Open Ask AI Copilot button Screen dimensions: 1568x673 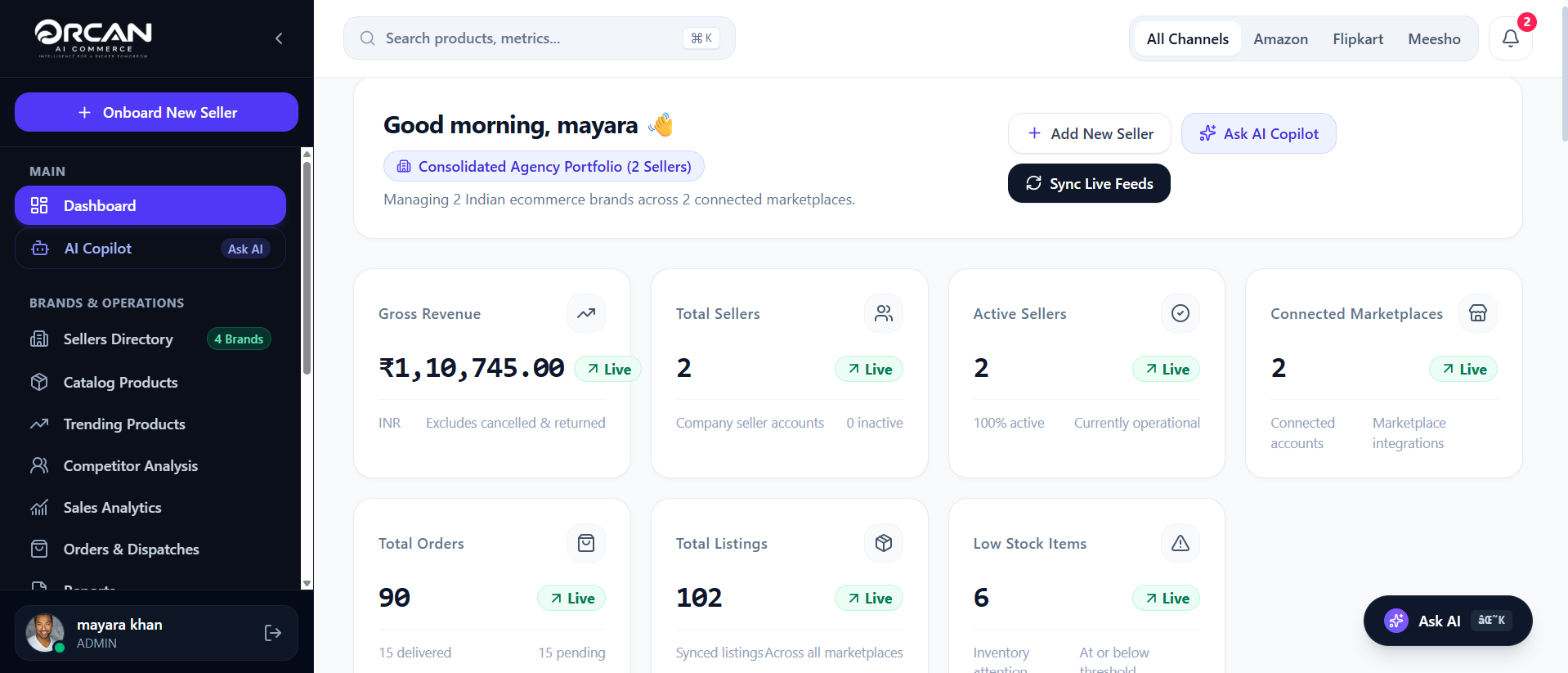[x=1259, y=133]
